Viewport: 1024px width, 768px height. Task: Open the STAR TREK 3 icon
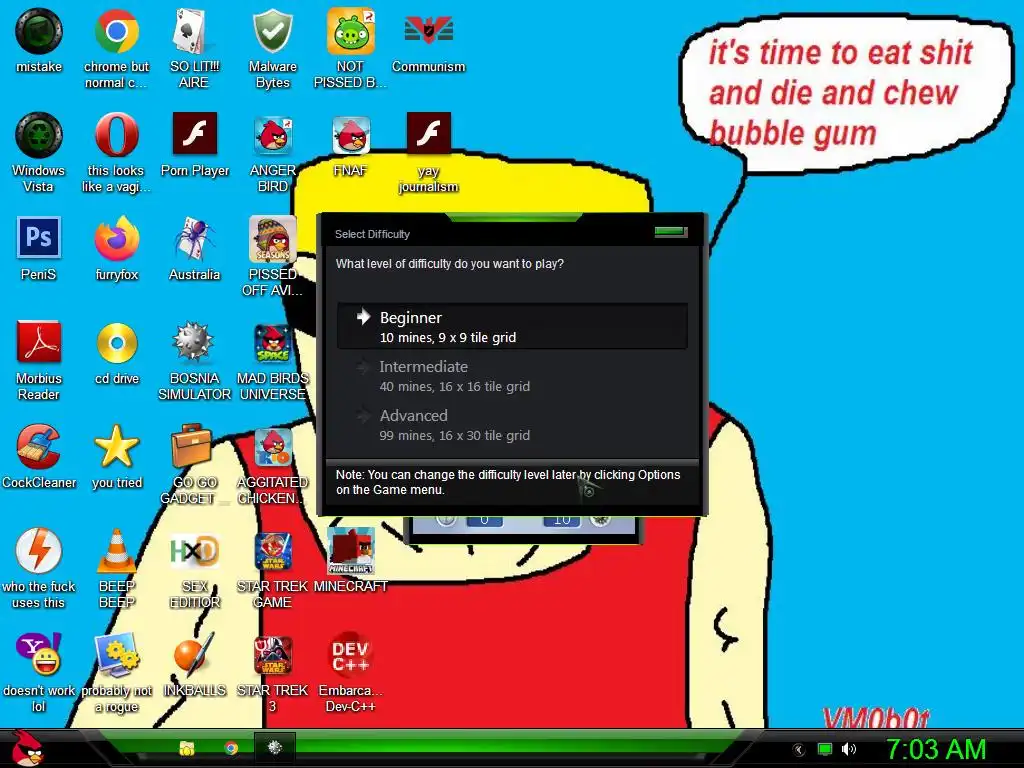(272, 655)
